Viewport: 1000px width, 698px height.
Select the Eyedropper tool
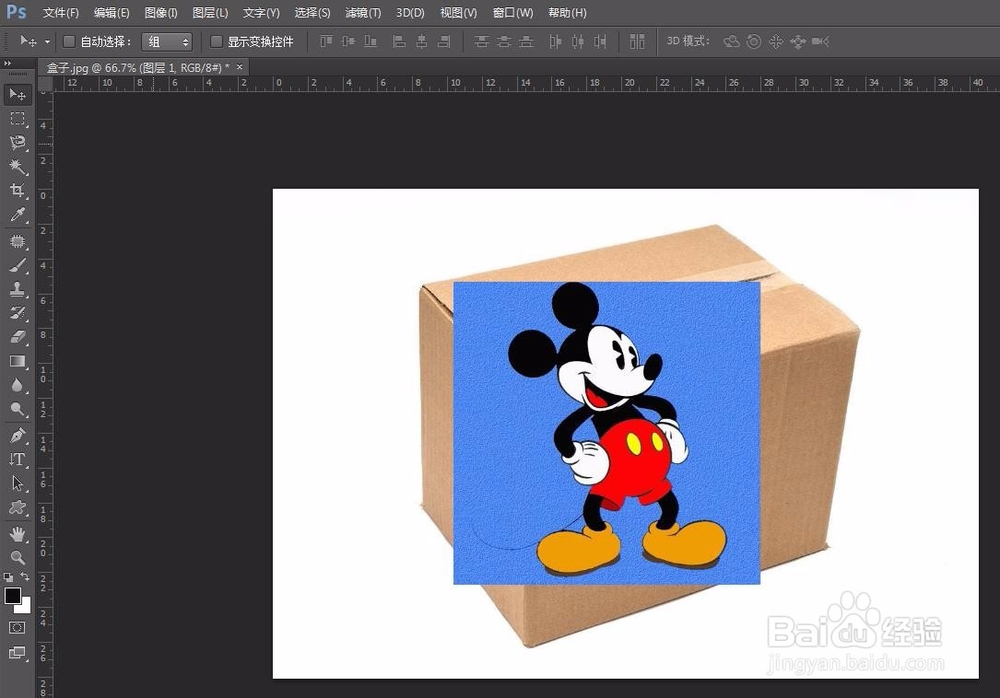[x=17, y=215]
